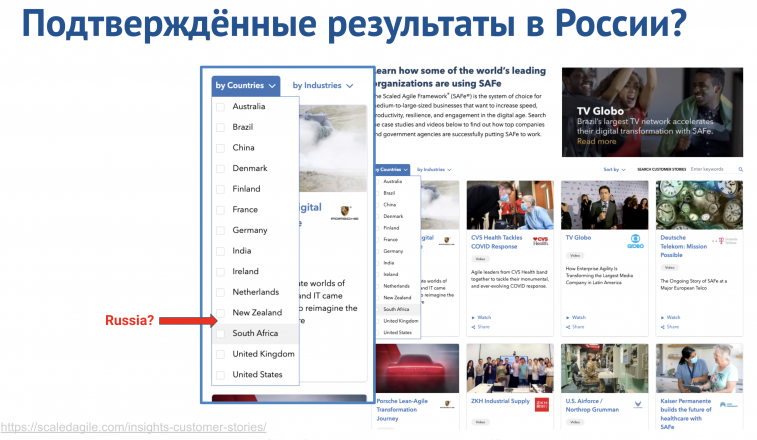757x440 pixels.
Task: Open the enlarged by Industries dropdown
Action: tap(322, 85)
